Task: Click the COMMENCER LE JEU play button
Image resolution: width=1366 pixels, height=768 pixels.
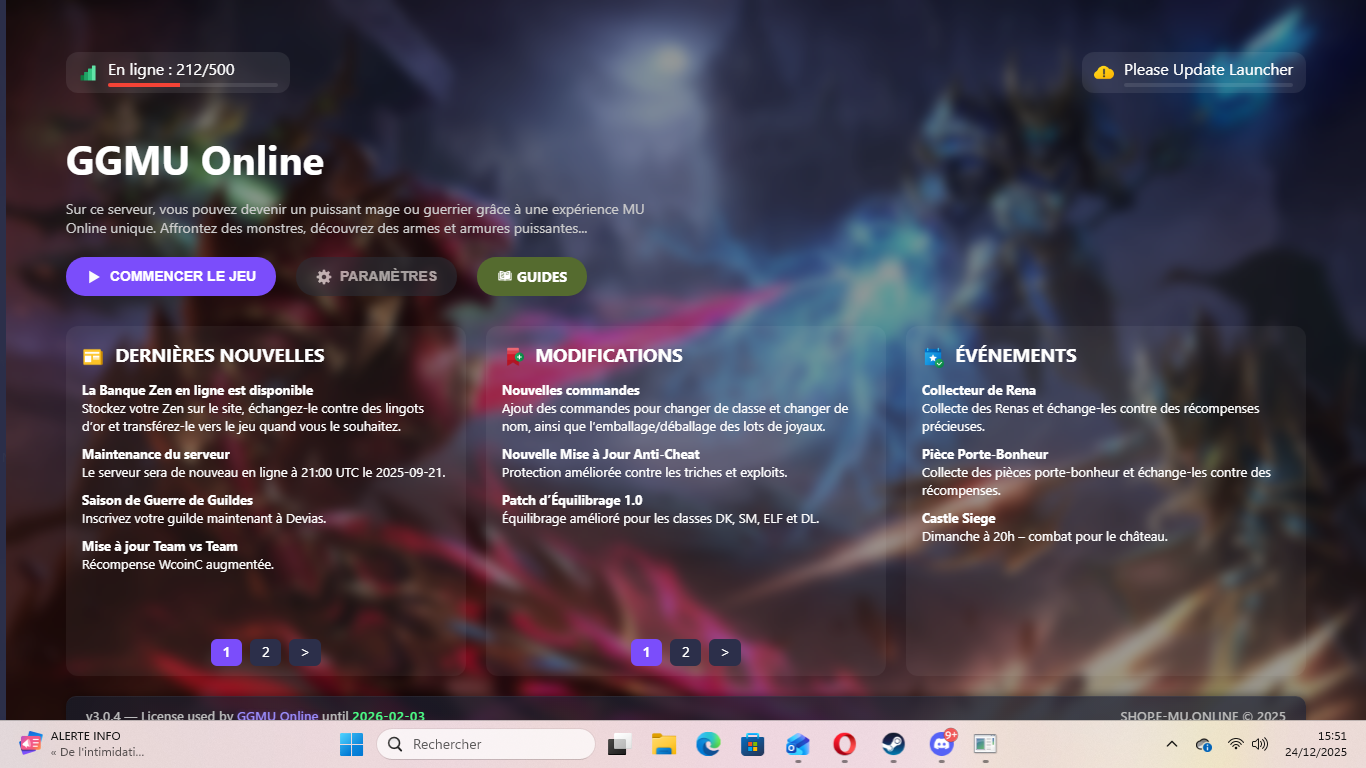Action: click(x=171, y=277)
